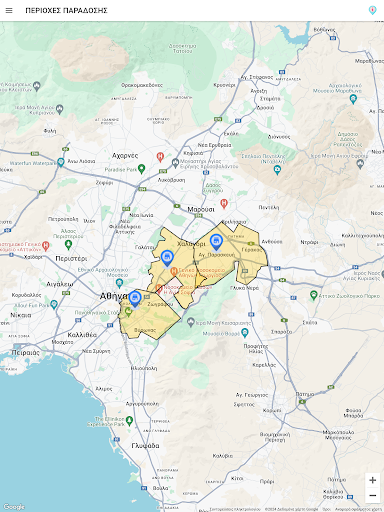Image resolution: width=384 pixels, height=512 pixels.
Task: Click Ιερά Μονή Αγίου Κυπριανού pin
Action: click(x=60, y=109)
